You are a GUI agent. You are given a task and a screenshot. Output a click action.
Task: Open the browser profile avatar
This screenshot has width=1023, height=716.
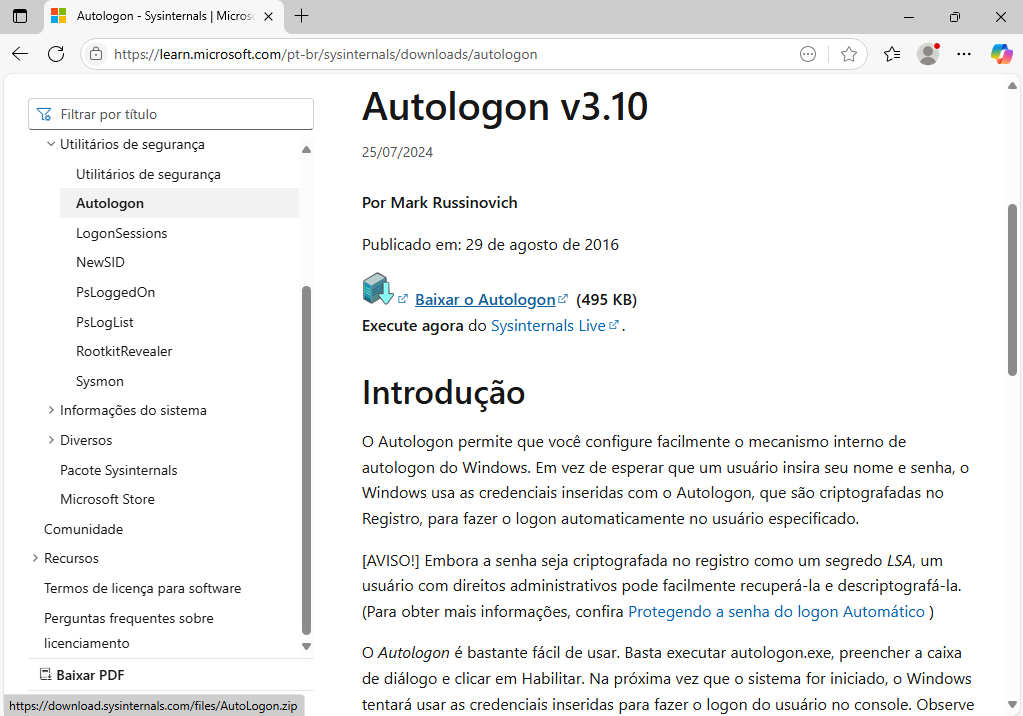point(928,54)
